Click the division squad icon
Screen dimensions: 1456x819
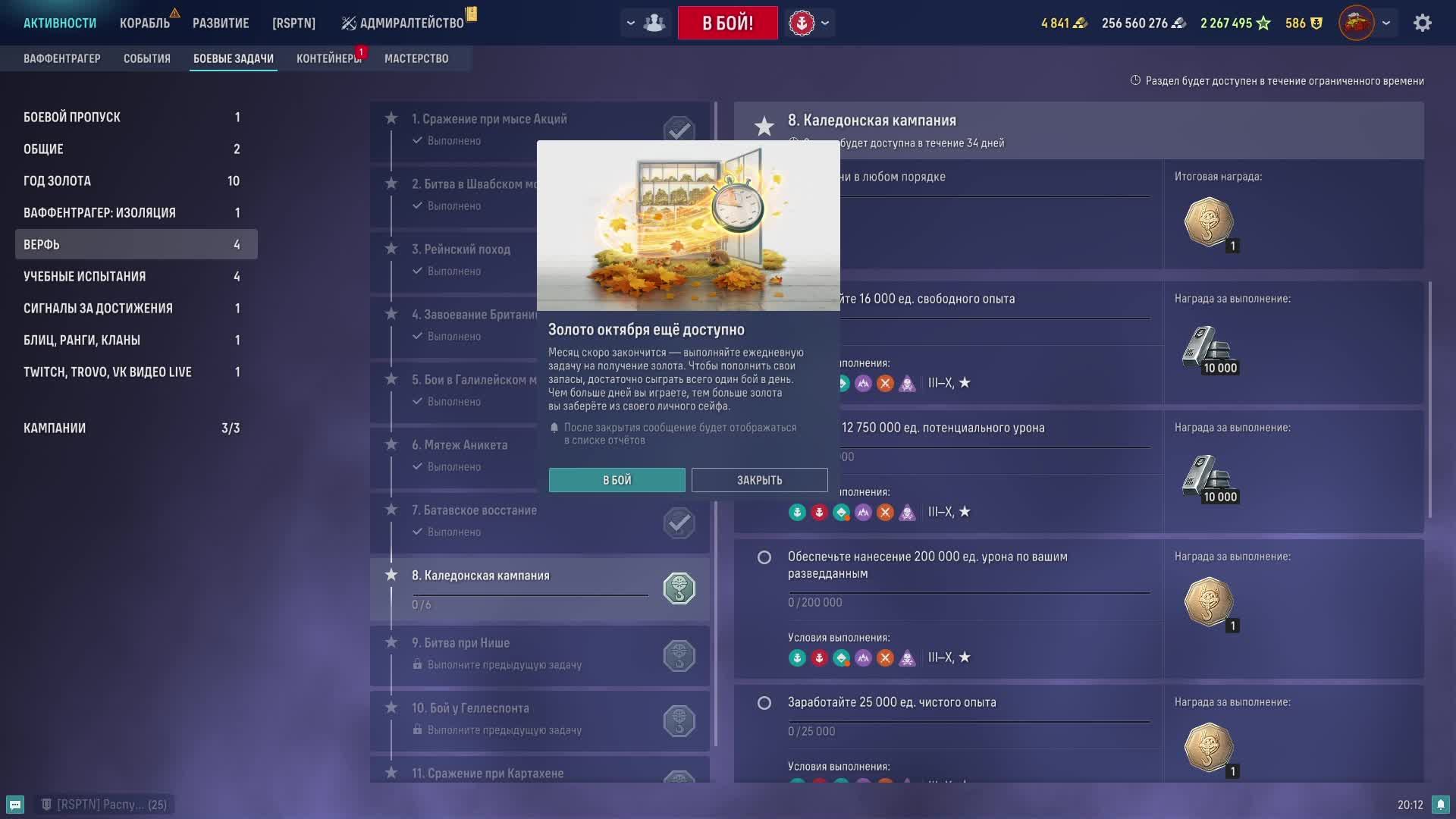pos(654,23)
